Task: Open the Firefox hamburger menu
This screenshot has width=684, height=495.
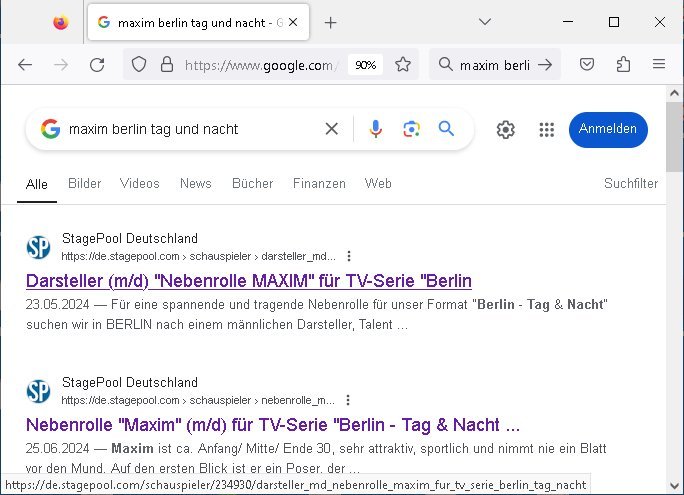Action: pyautogui.click(x=659, y=64)
